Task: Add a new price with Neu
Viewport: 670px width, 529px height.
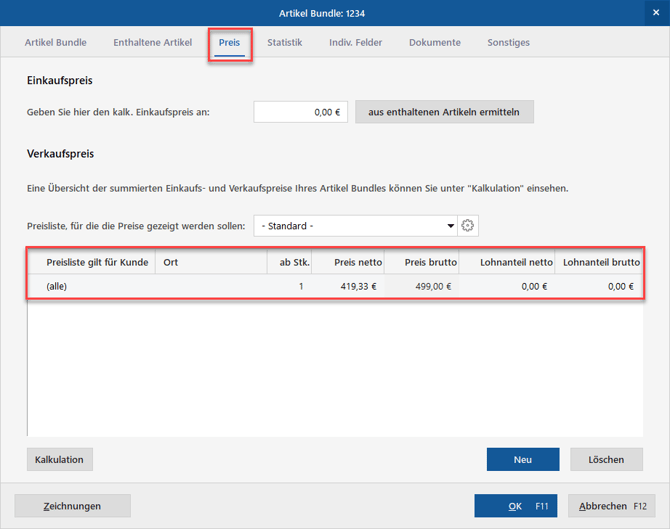Action: pyautogui.click(x=523, y=459)
